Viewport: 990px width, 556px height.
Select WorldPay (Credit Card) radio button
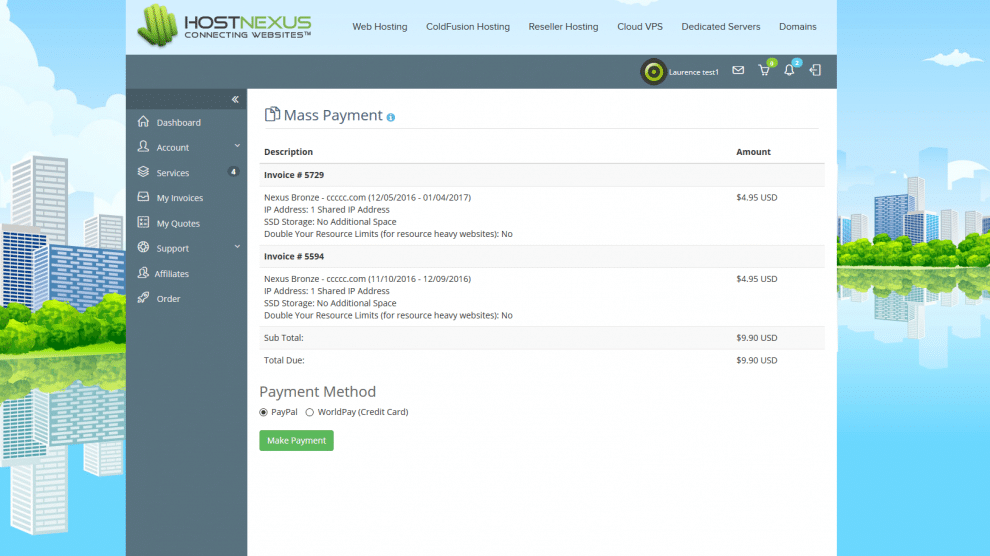pos(309,412)
